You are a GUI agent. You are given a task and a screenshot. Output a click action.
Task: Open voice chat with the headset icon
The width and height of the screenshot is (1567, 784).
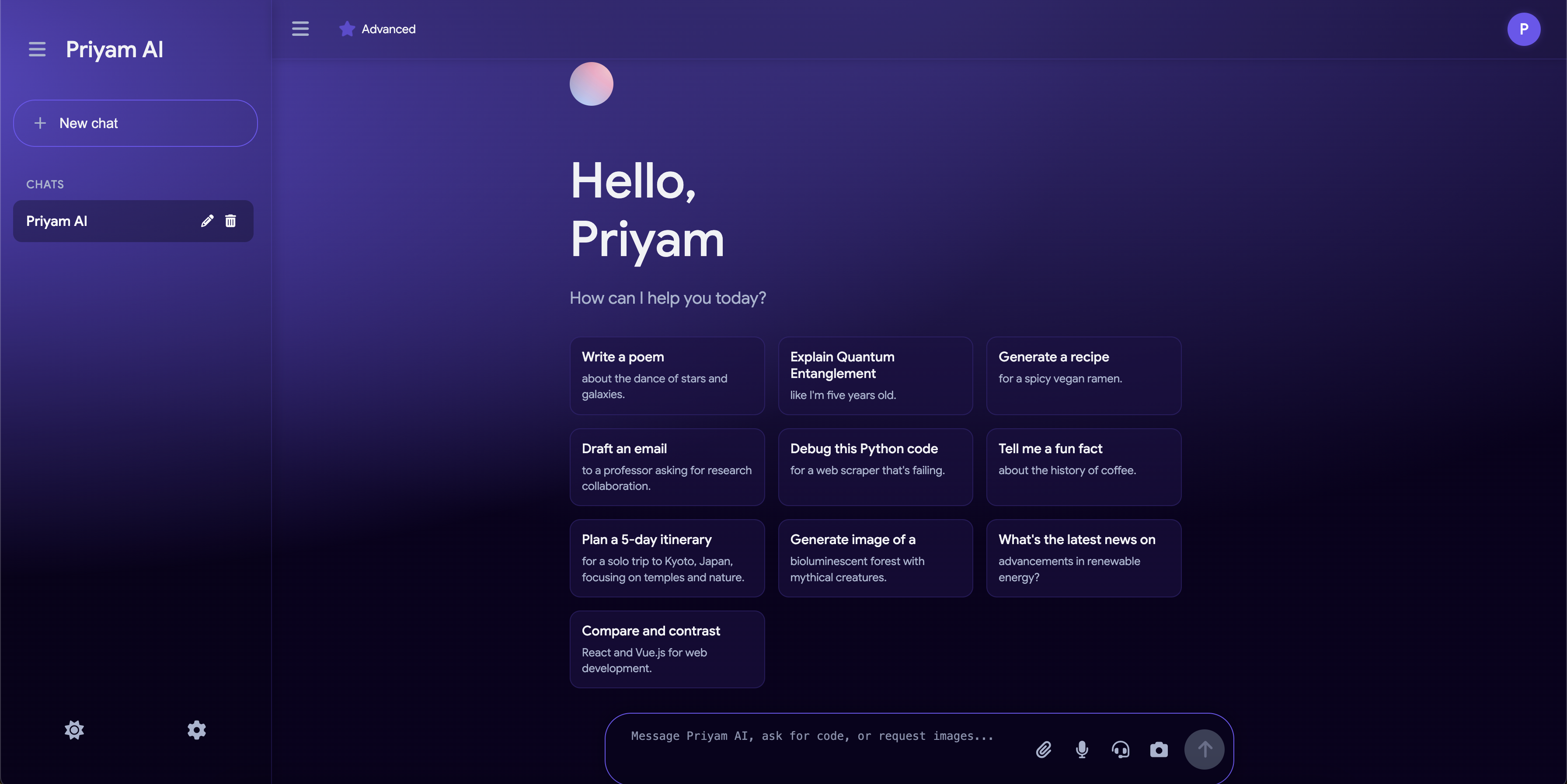click(x=1121, y=749)
